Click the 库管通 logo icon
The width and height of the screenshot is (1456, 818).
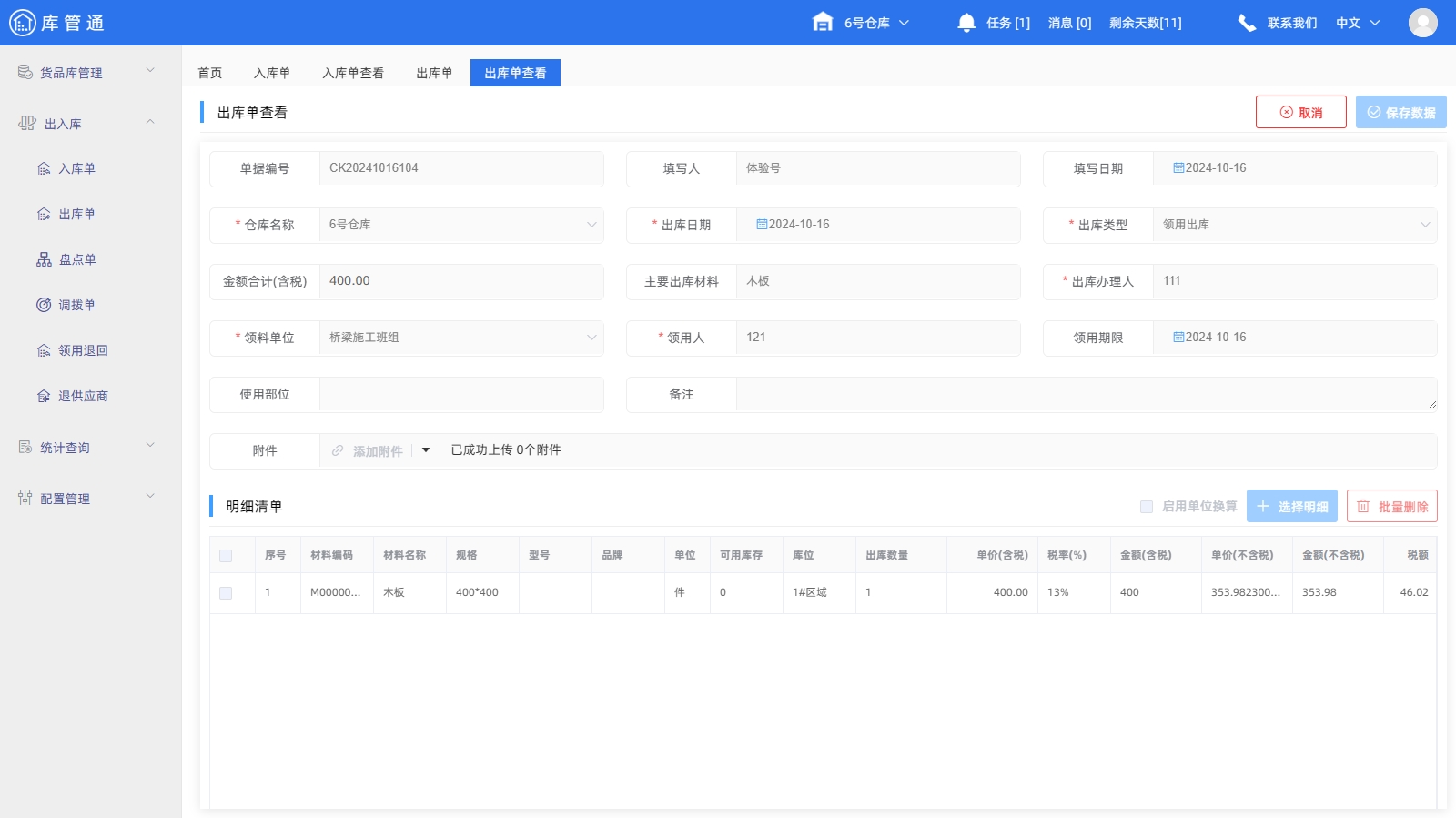22,23
